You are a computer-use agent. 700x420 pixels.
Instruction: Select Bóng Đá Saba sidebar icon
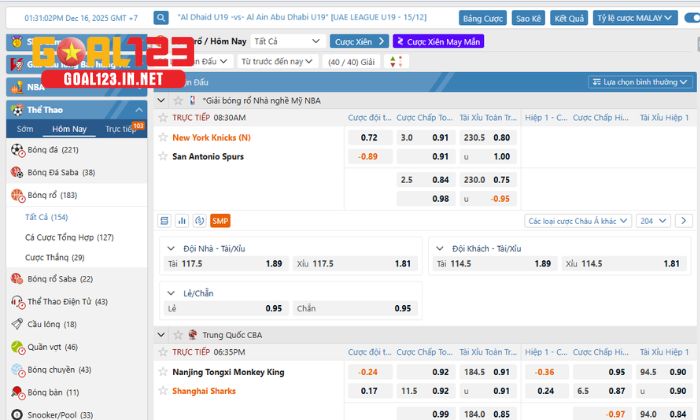click(x=17, y=172)
